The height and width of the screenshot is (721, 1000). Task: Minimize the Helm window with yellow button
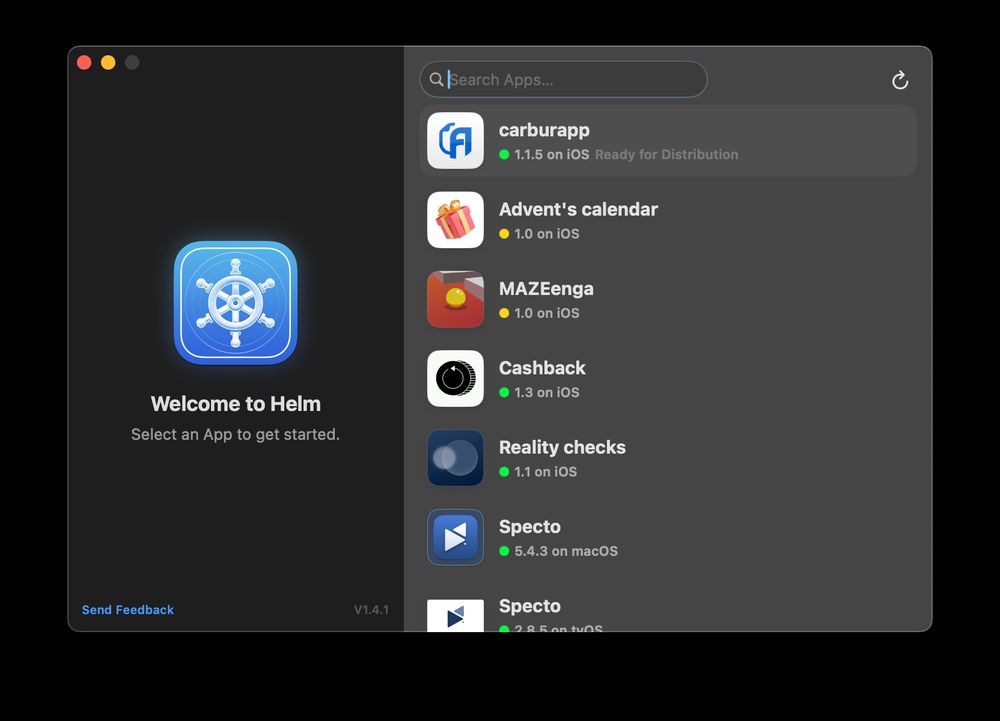pyautogui.click(x=108, y=62)
